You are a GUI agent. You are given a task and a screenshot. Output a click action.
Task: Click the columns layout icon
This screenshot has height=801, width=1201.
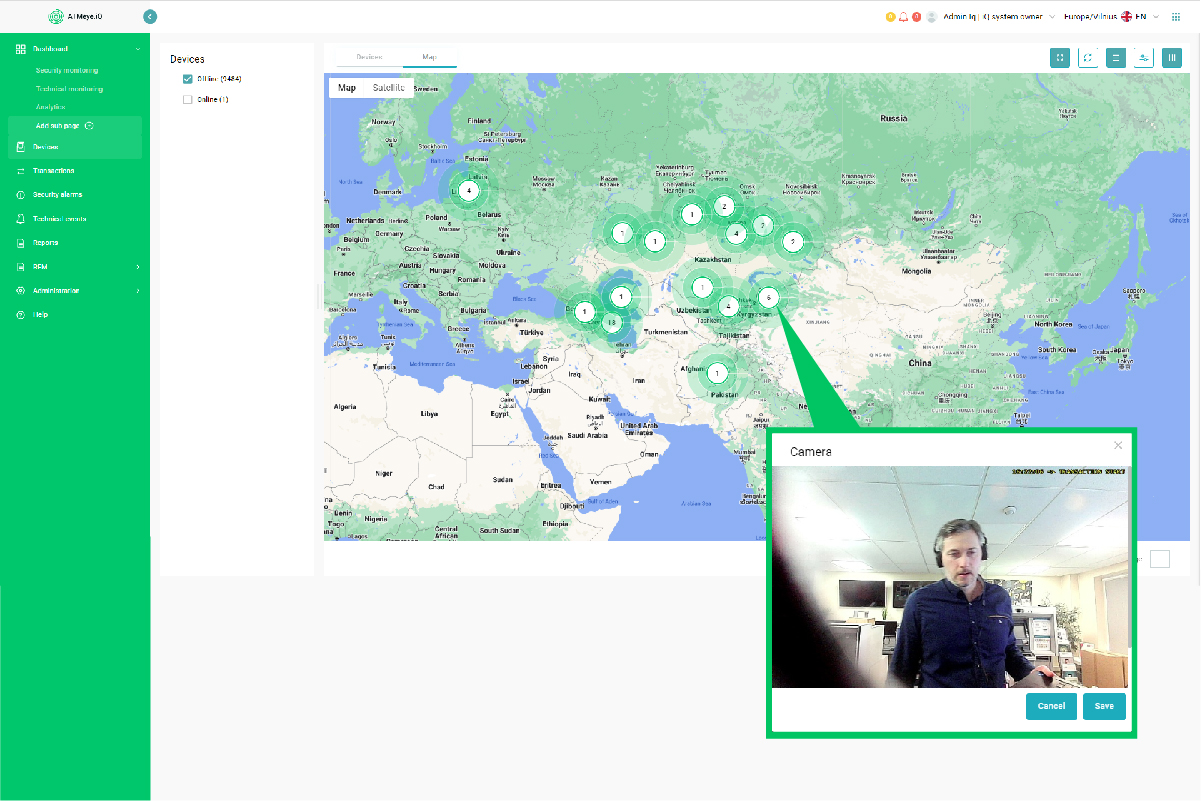(x=1172, y=58)
